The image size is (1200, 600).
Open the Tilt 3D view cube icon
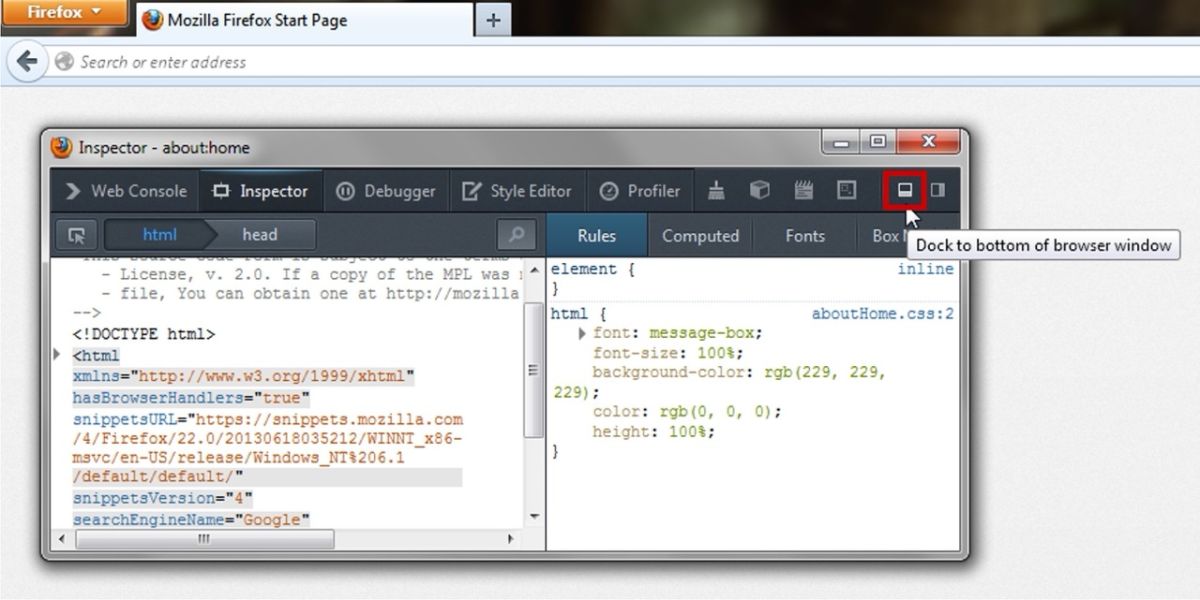[760, 190]
